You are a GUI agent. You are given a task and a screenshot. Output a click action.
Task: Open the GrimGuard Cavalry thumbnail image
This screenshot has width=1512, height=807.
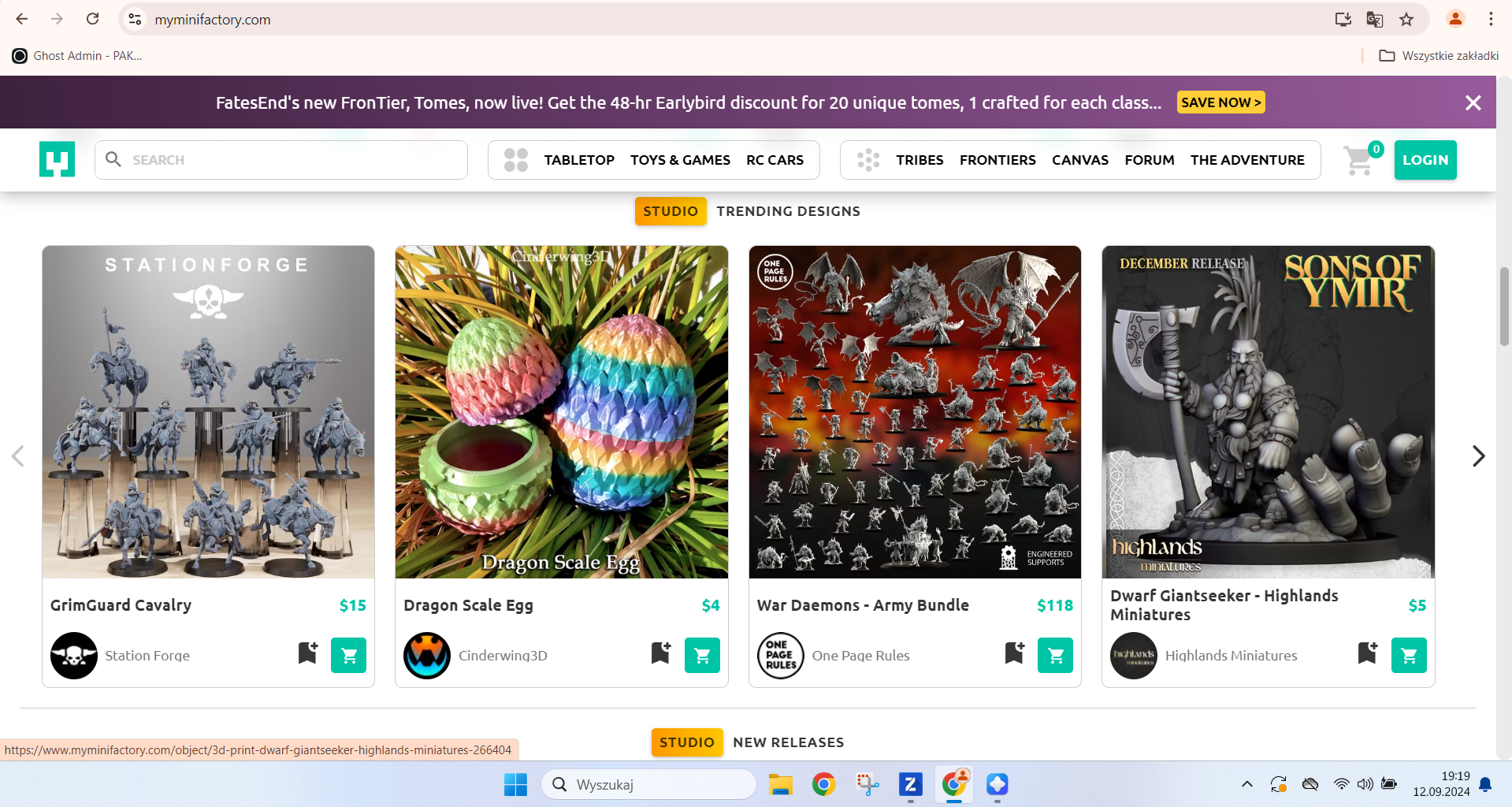click(208, 412)
